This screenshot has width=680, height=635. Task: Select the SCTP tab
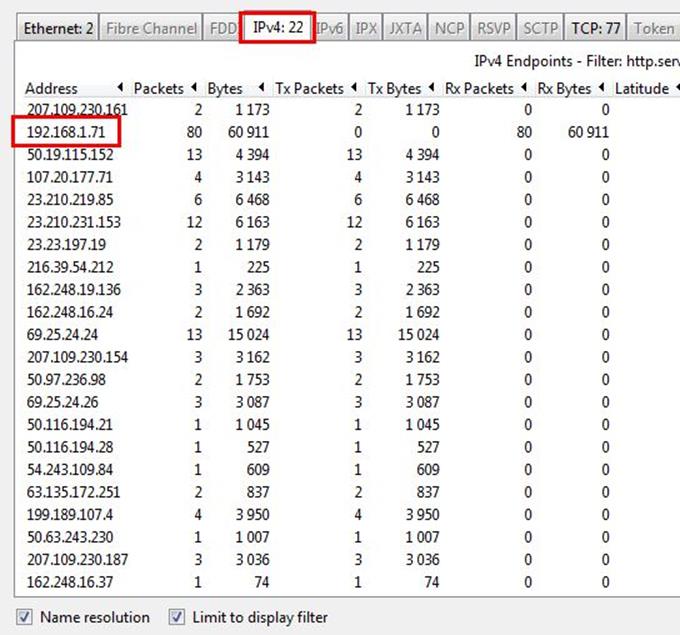point(541,28)
